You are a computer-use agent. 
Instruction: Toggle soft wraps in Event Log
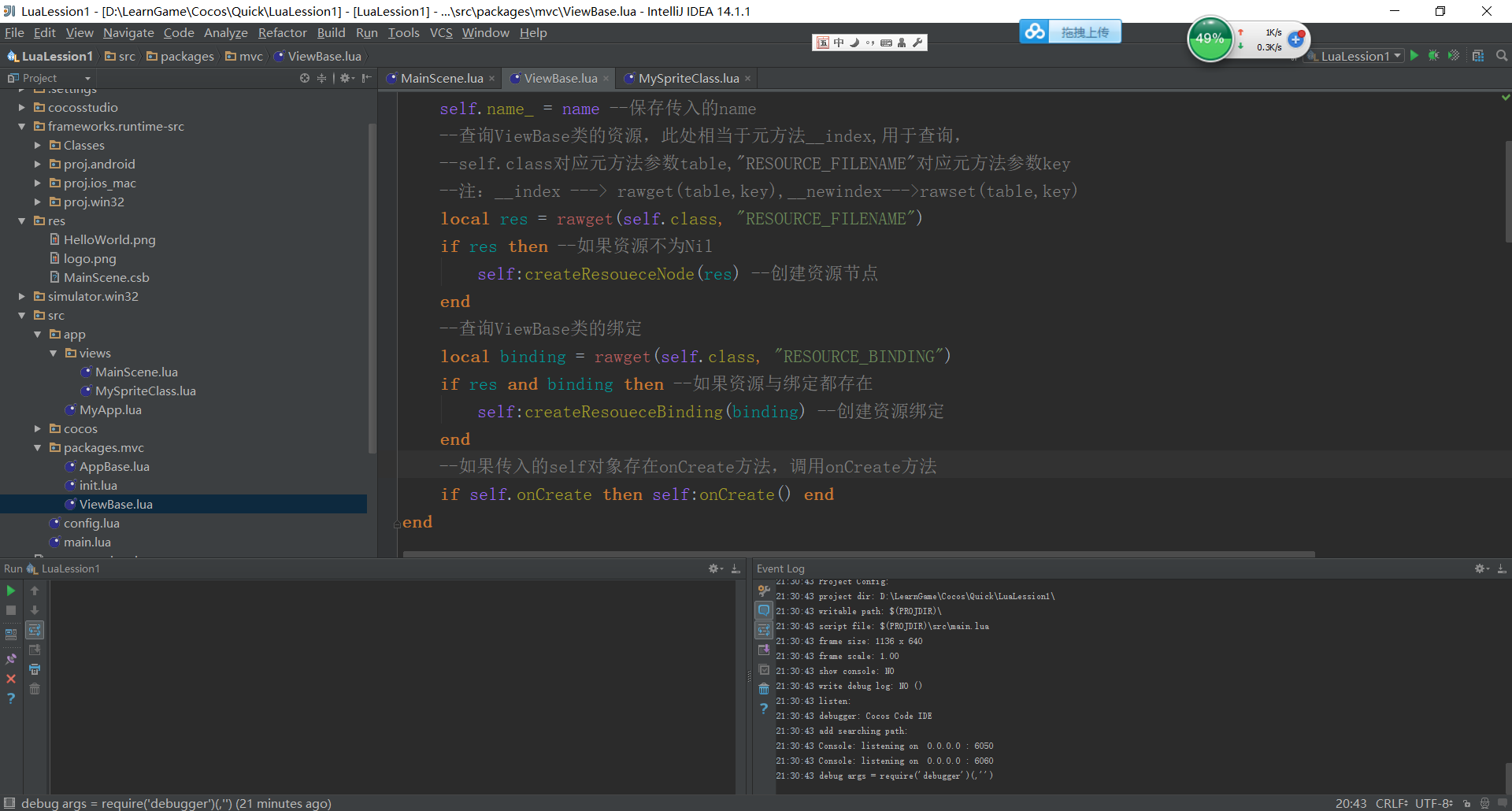coord(764,630)
